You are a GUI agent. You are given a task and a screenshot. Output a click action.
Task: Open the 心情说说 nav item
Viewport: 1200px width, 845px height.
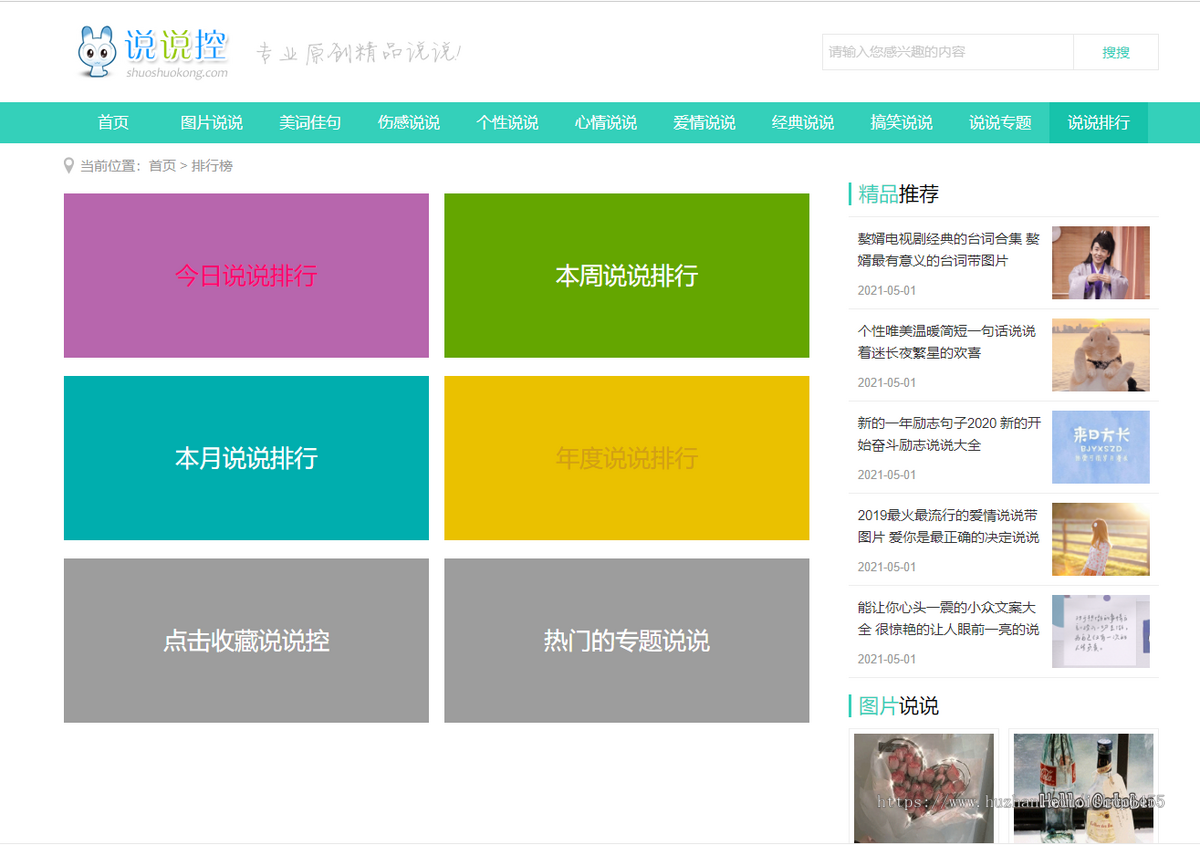[x=606, y=122]
